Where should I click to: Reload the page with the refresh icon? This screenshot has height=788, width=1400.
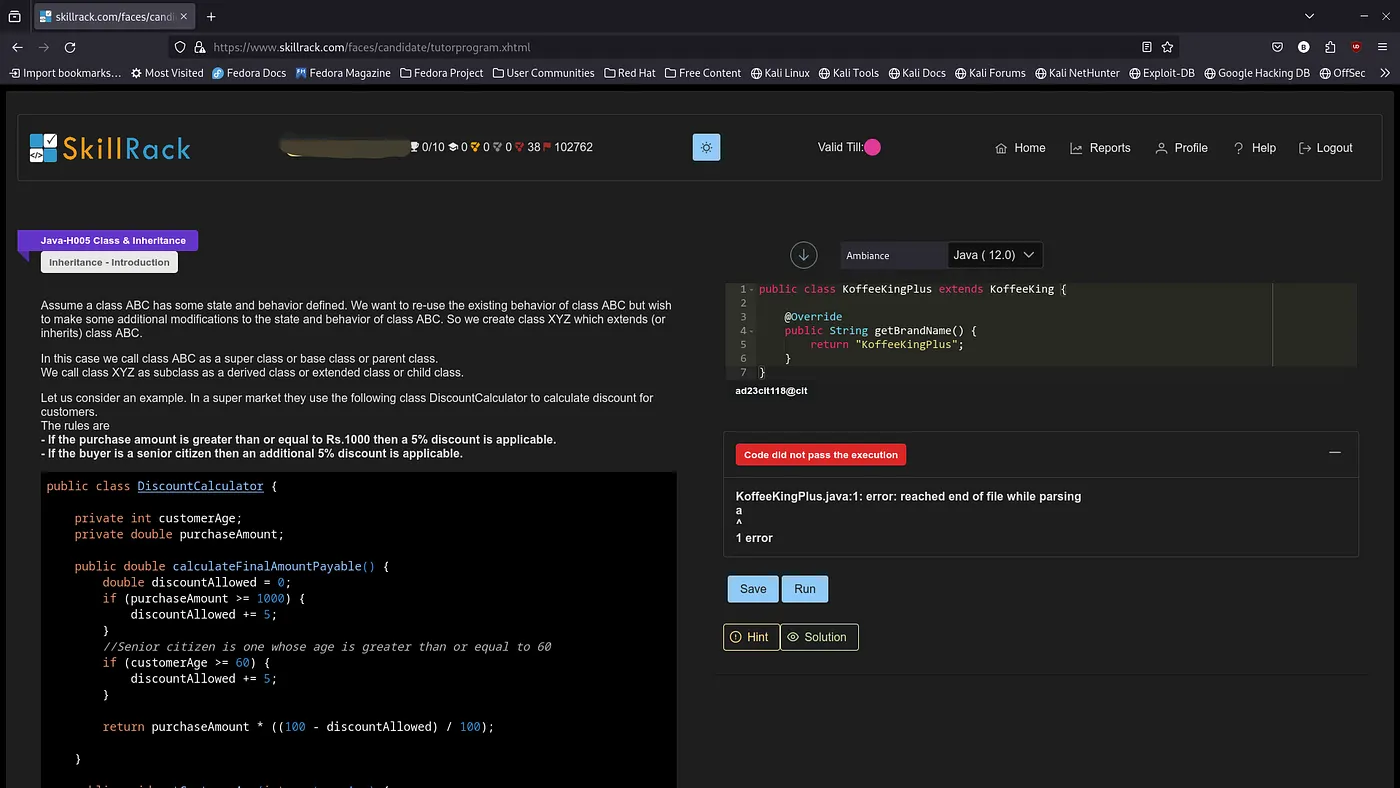pyautogui.click(x=70, y=47)
